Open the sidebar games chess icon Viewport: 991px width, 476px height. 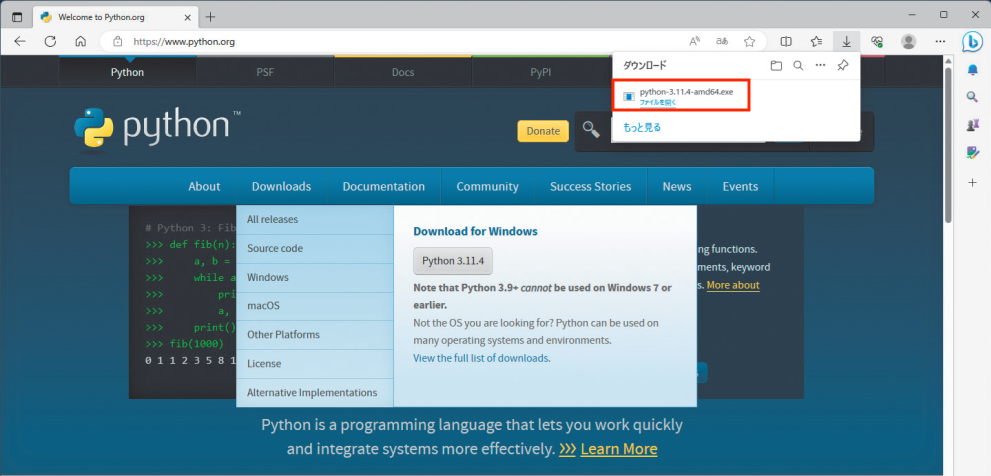[x=973, y=125]
